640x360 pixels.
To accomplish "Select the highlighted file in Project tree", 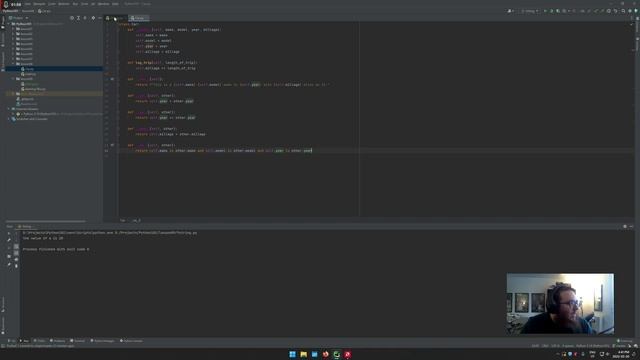I will point(53,69).
